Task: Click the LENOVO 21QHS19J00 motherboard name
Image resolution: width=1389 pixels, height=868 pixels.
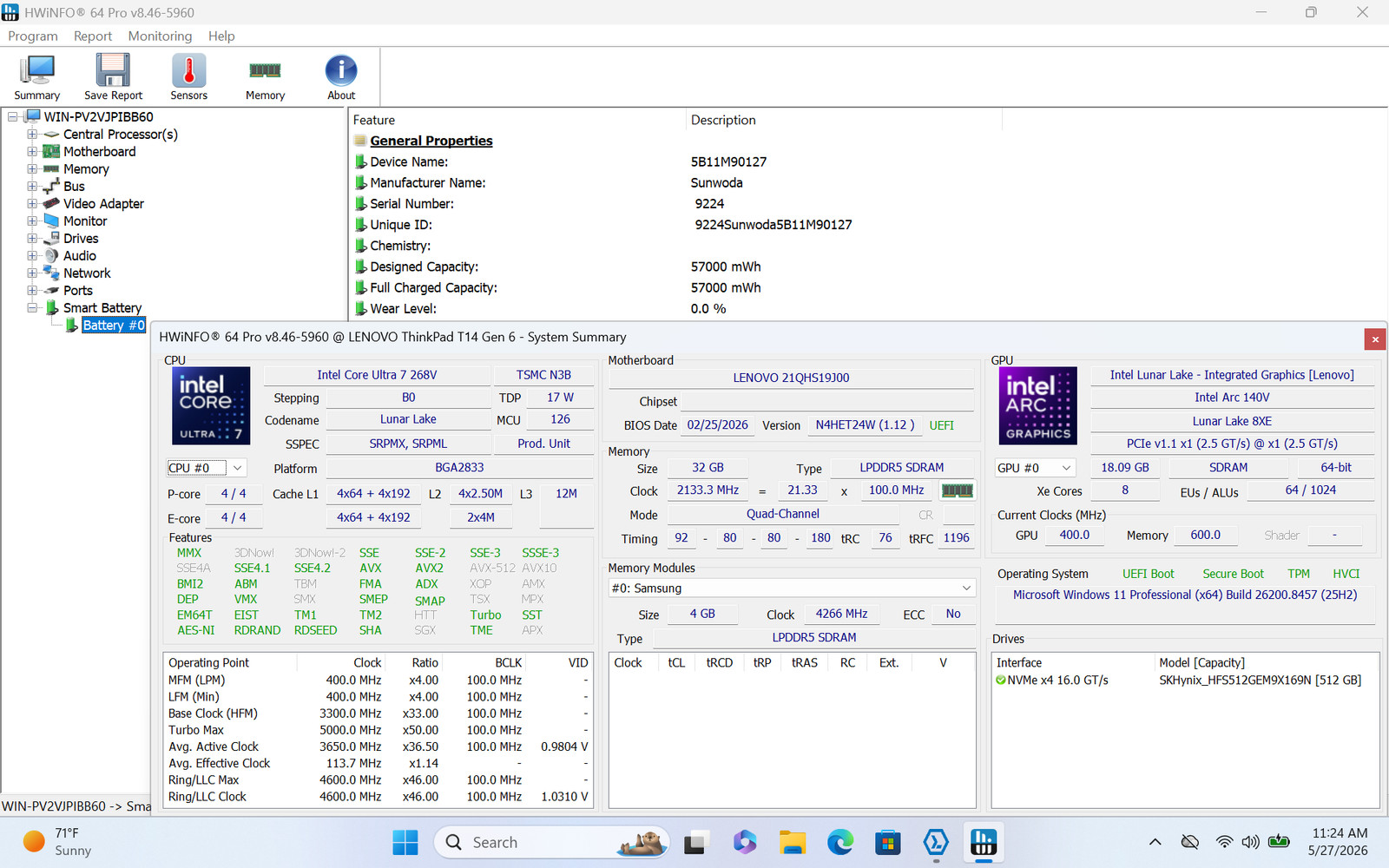Action: (x=791, y=378)
